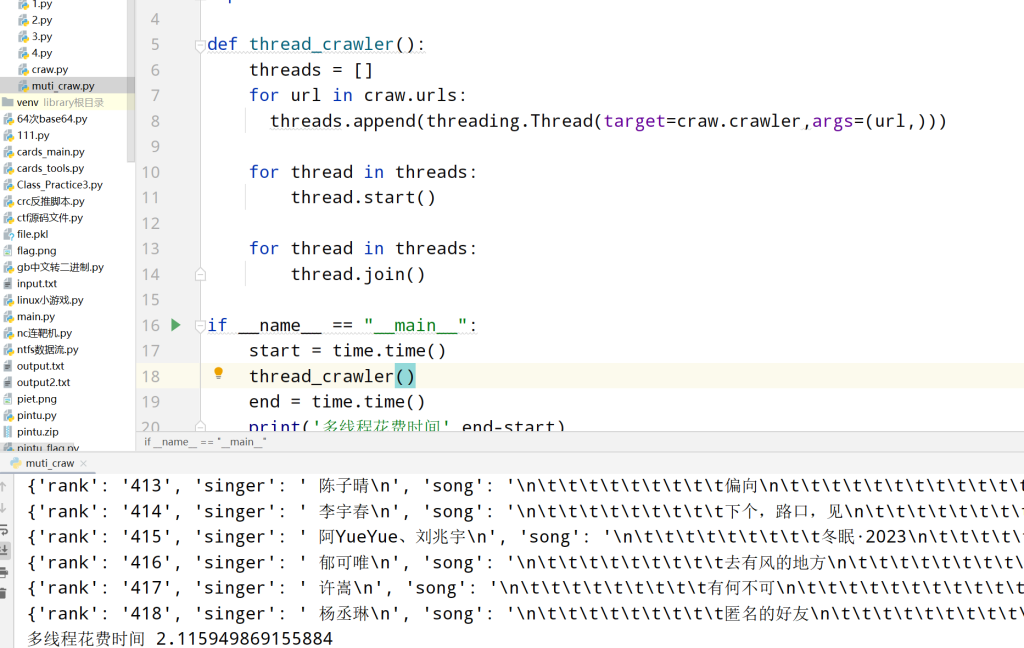Click the yellow lightbulb intention icon
Screen dimensions: 1024x648
pyautogui.click(x=218, y=374)
